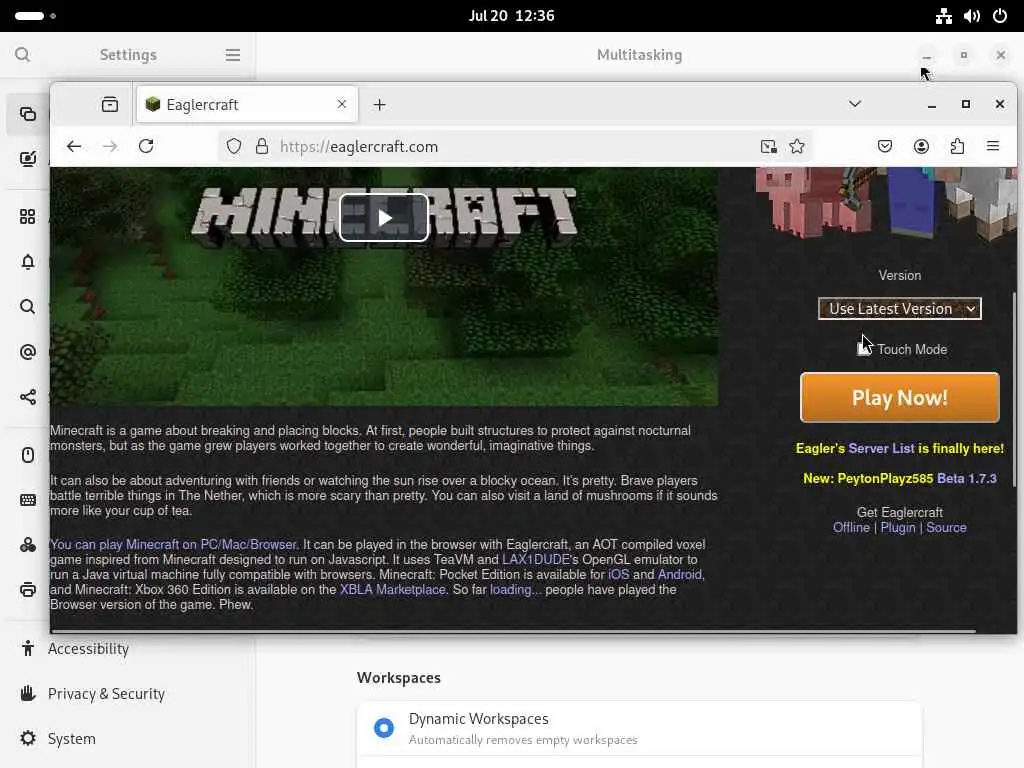This screenshot has width=1024, height=768.
Task: Switch to the Eaglercraft tab
Action: click(x=247, y=104)
